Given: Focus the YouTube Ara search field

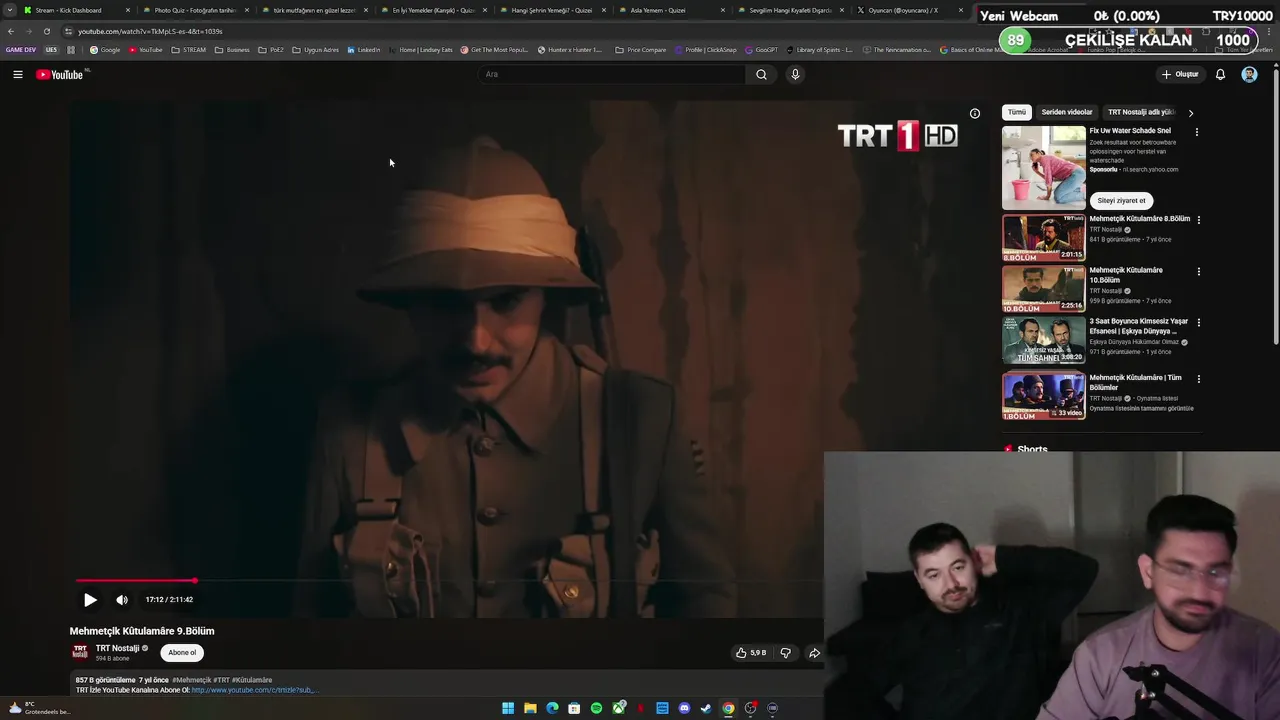Looking at the screenshot, I should 612,74.
